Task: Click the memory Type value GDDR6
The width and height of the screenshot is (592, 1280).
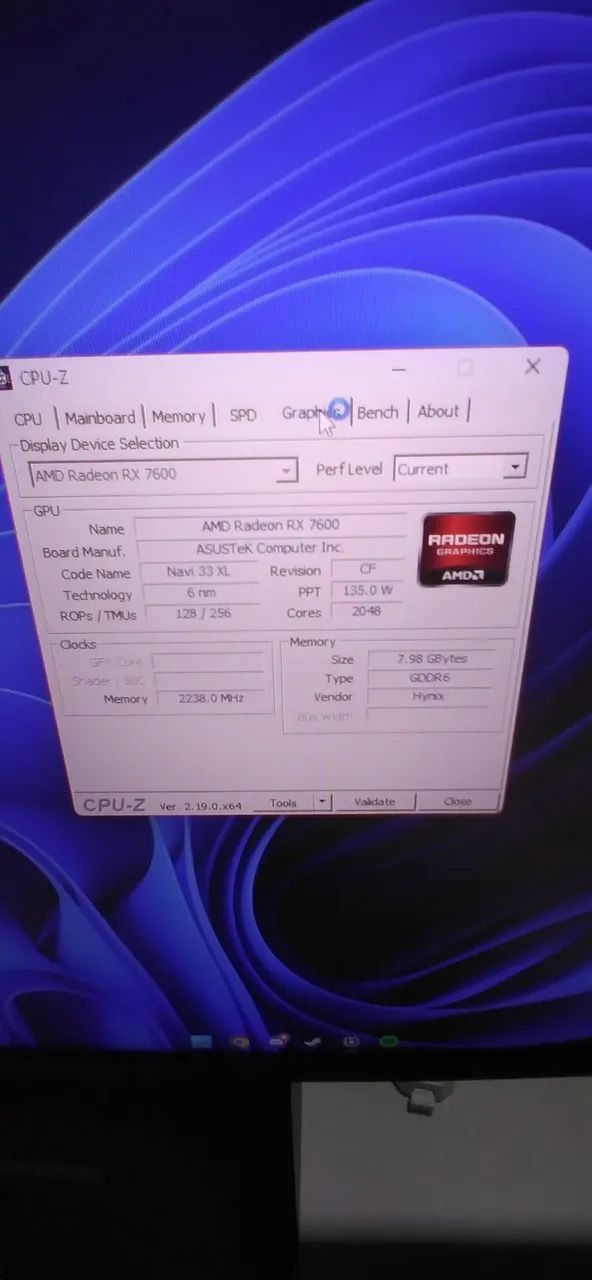Action: point(429,678)
